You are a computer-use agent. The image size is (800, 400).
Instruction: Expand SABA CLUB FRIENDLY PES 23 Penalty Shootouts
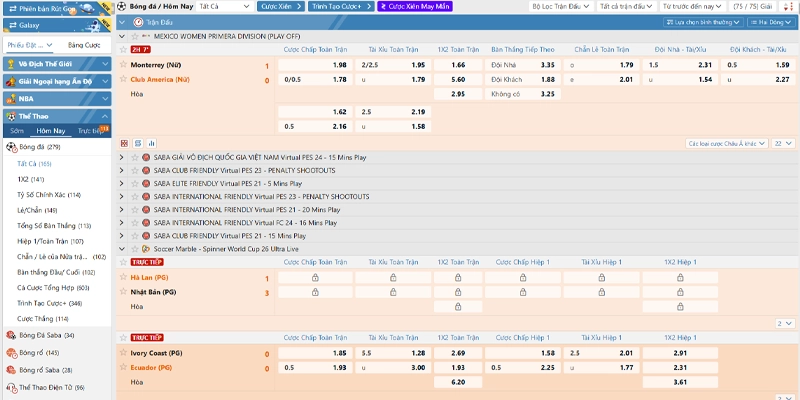coord(121,170)
